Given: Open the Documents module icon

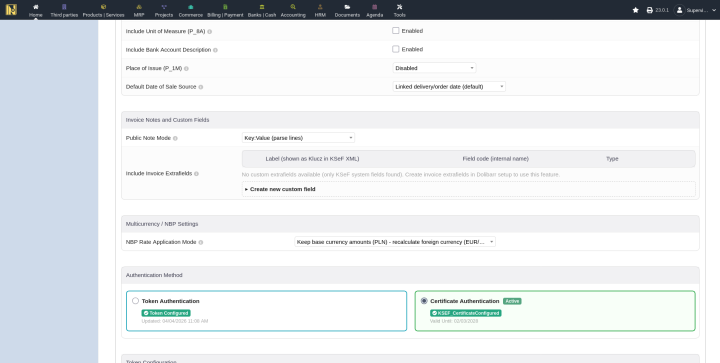Looking at the screenshot, I should point(347,7).
